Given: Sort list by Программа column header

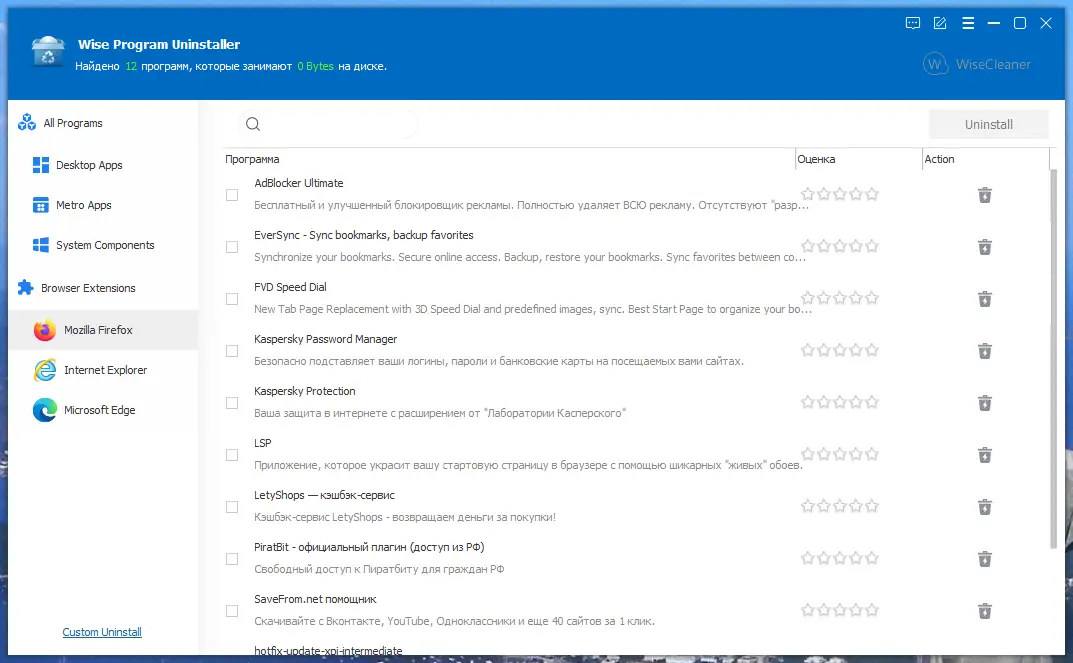Looking at the screenshot, I should click(253, 159).
